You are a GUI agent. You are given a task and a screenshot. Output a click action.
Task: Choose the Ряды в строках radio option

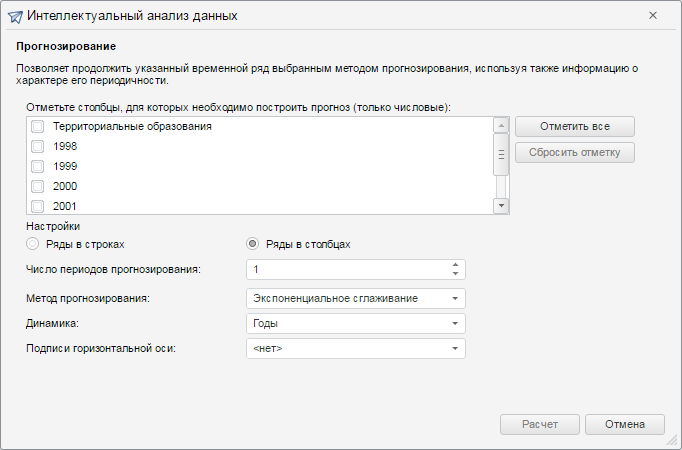coord(33,244)
